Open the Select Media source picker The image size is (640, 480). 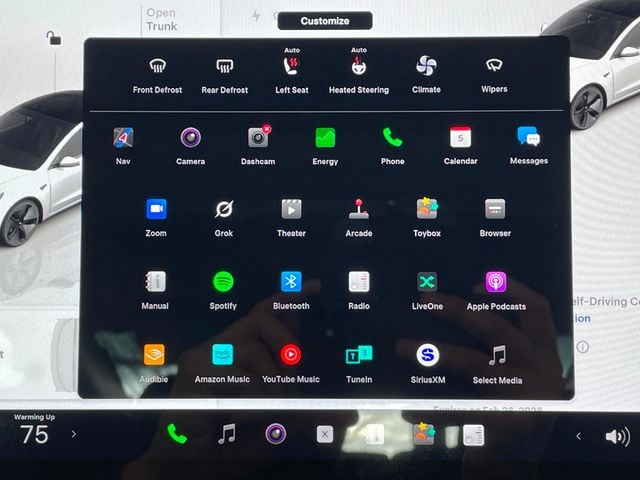pos(497,355)
